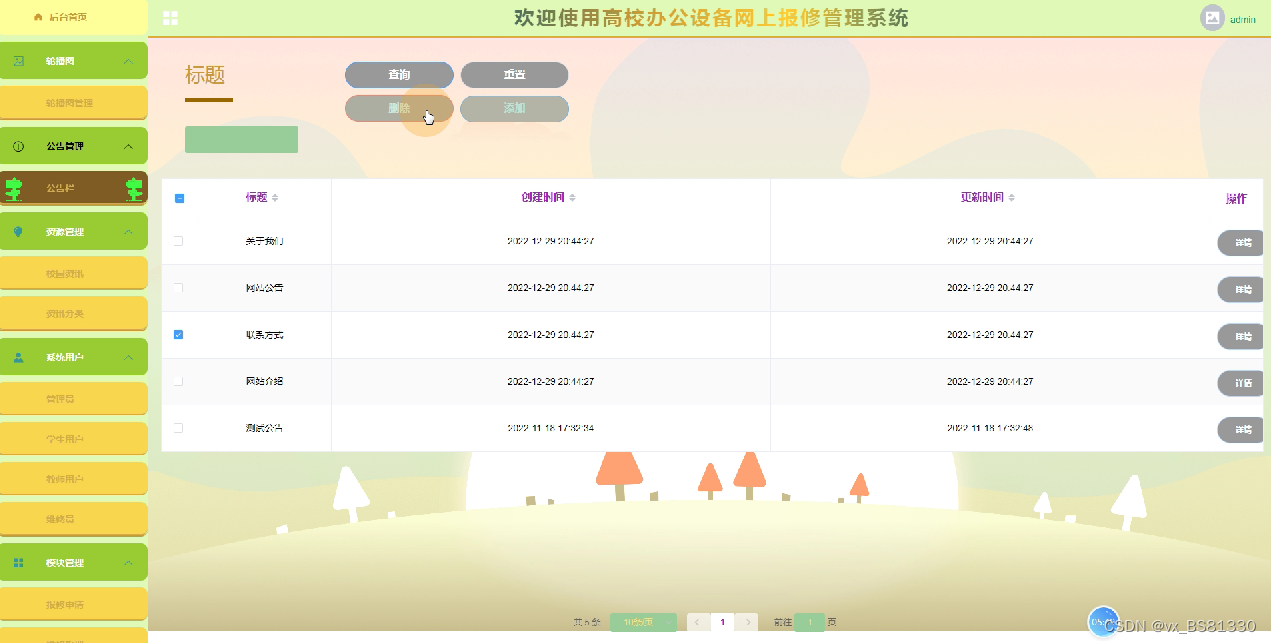
Task: Check the box for 网站公告 row
Action: click(x=179, y=288)
